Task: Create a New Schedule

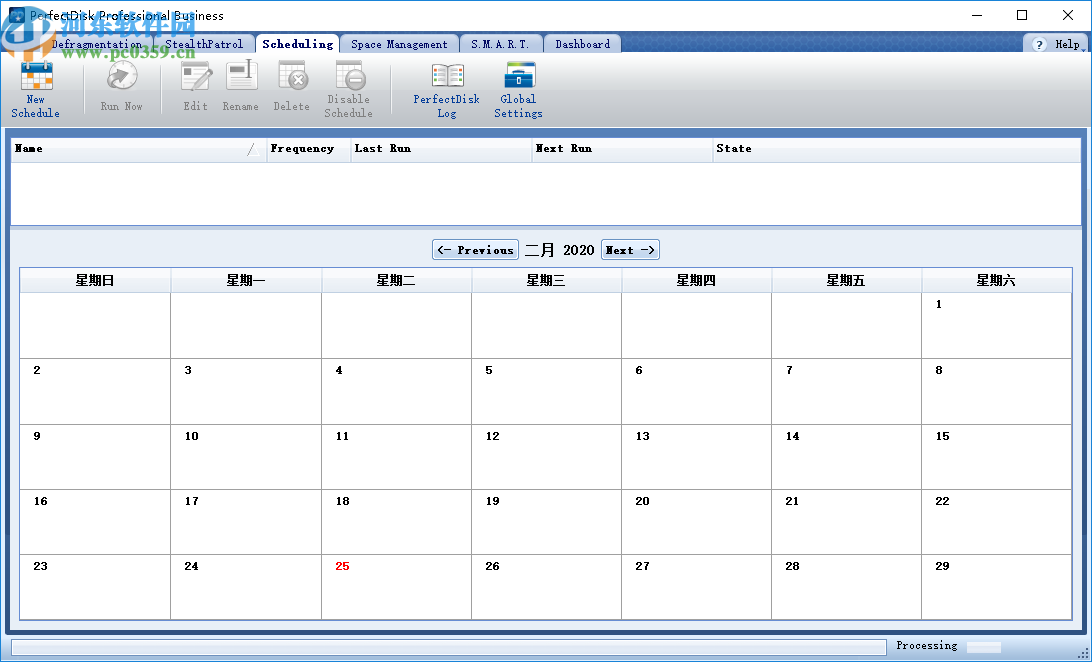Action: 34,90
